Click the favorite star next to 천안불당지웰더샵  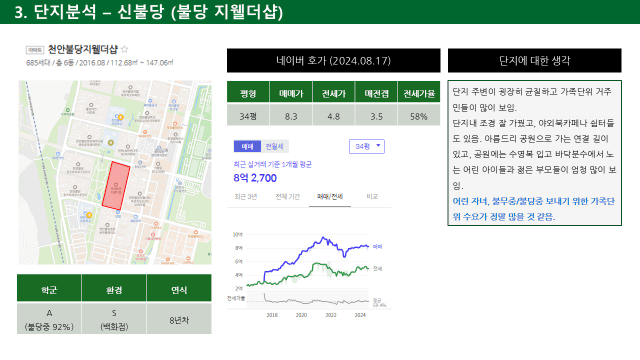tap(125, 49)
